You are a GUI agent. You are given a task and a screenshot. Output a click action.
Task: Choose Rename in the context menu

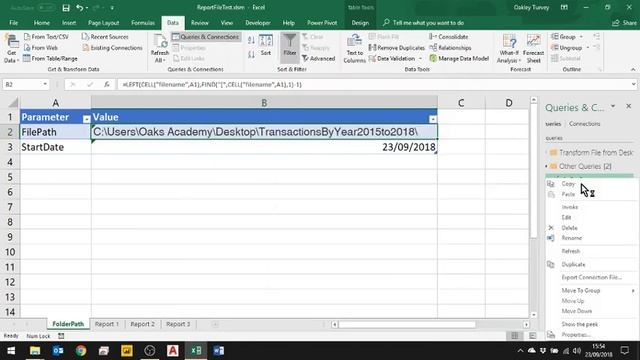click(571, 238)
